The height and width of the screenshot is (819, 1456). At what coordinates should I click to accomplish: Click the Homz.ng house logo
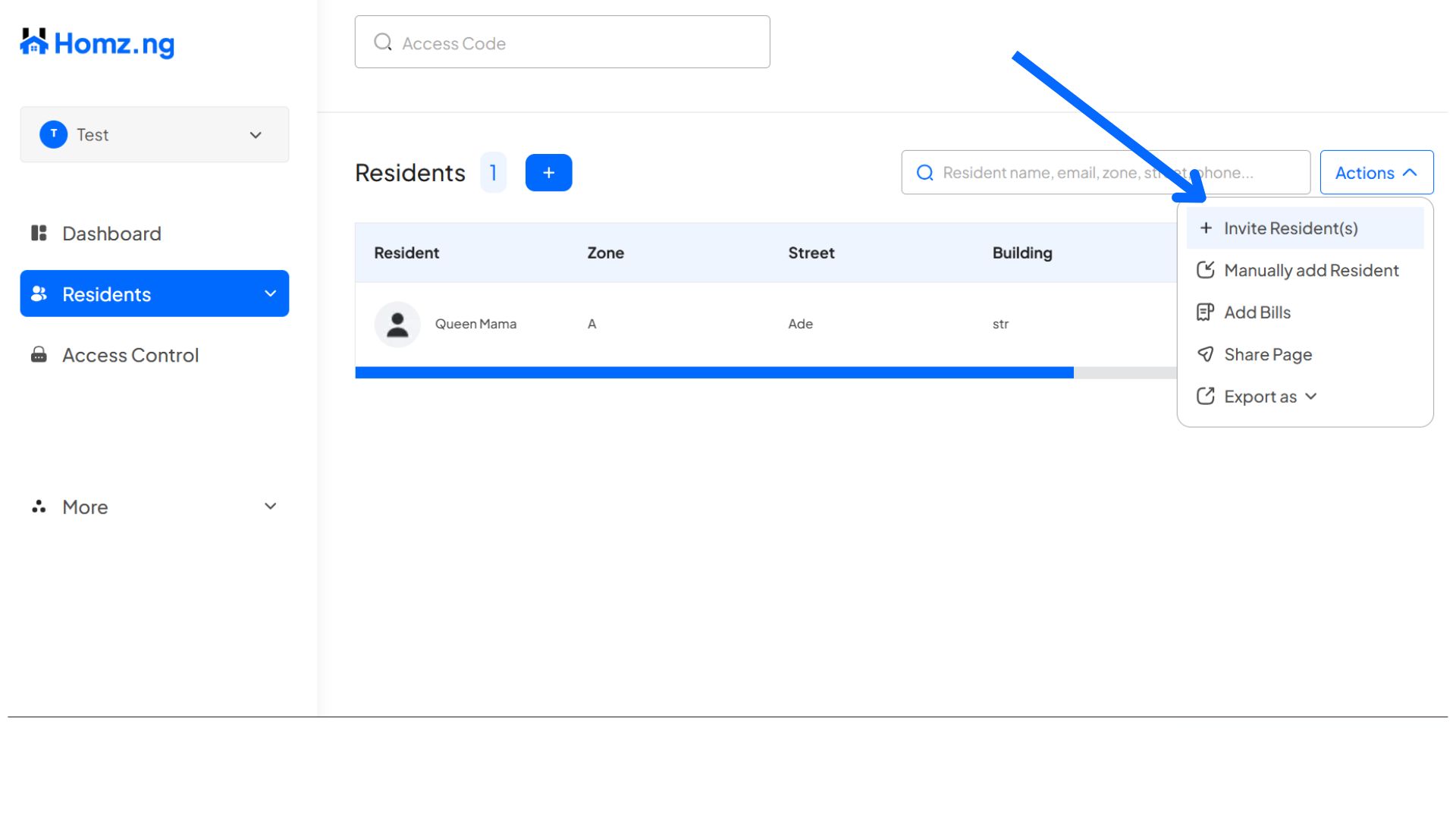click(34, 42)
